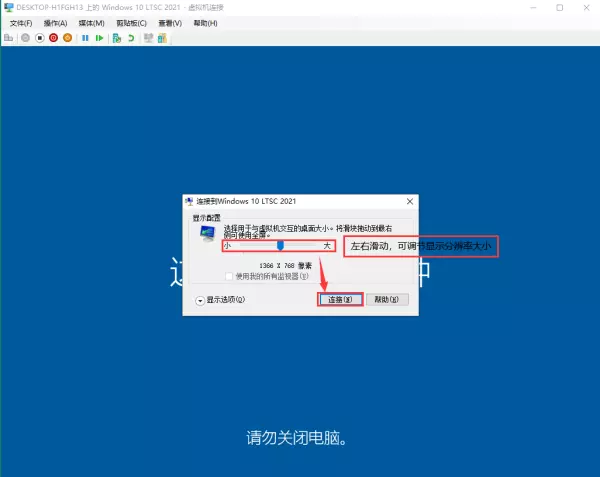Click the 请勿关闭电脑。 text in the VM screen
This screenshot has height=477, width=600.
(296, 438)
